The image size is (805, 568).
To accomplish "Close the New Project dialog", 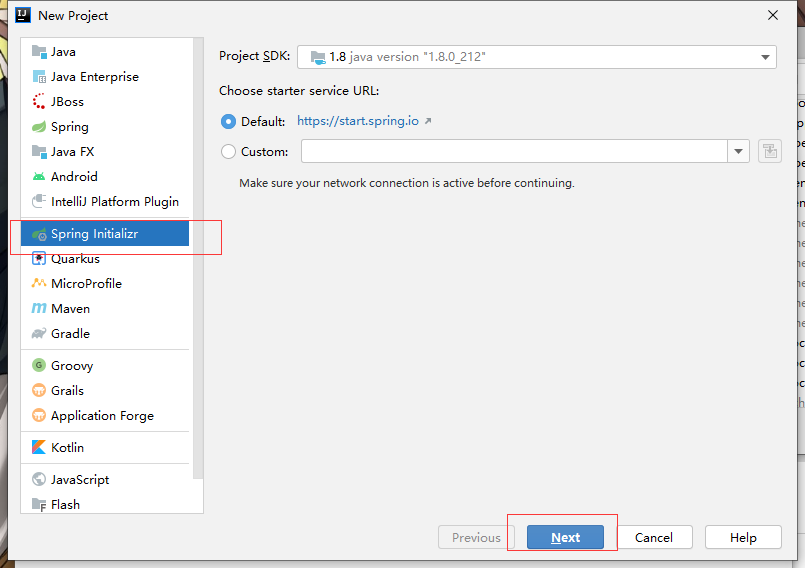I will (x=773, y=15).
